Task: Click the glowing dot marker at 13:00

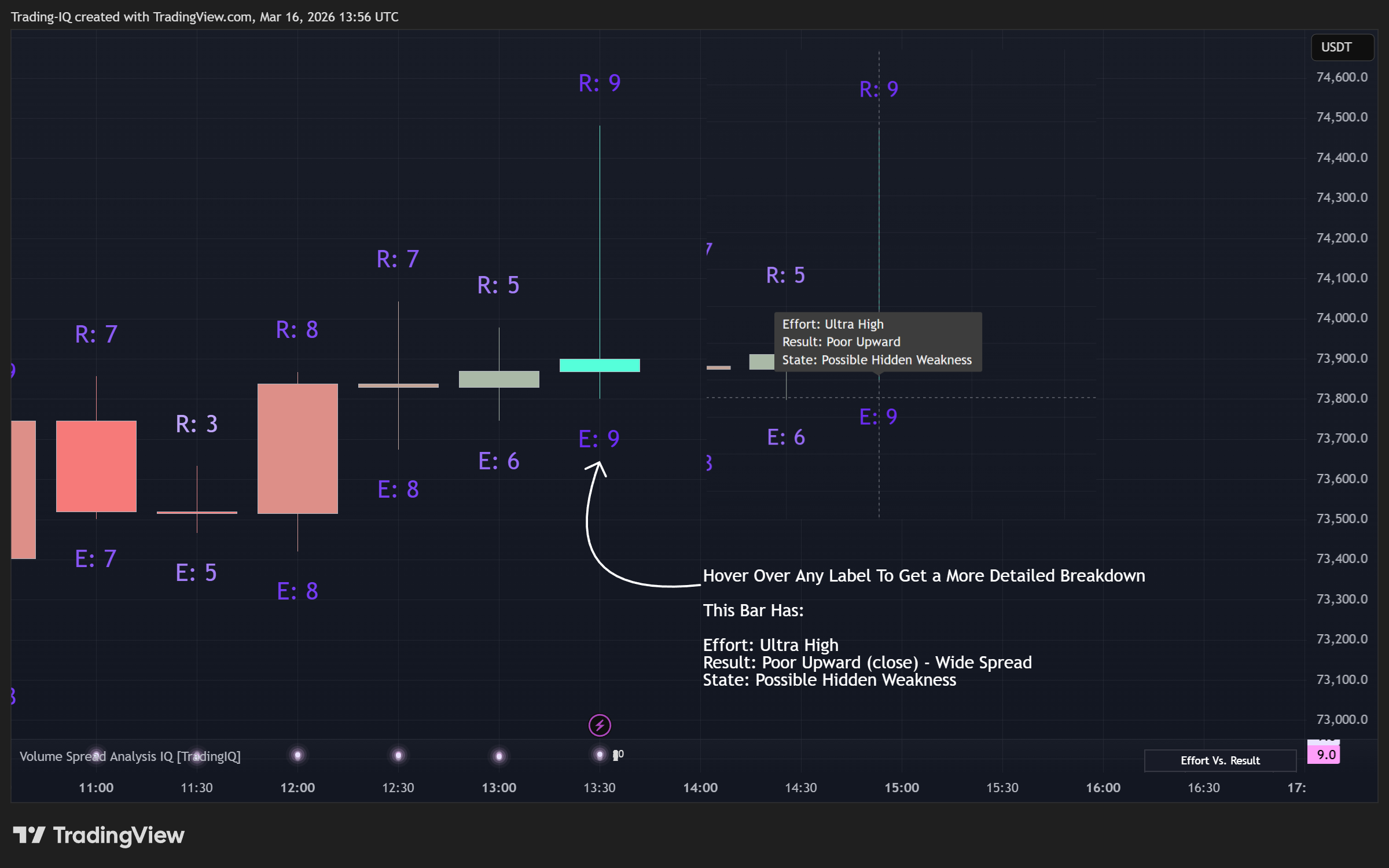Action: click(x=499, y=756)
